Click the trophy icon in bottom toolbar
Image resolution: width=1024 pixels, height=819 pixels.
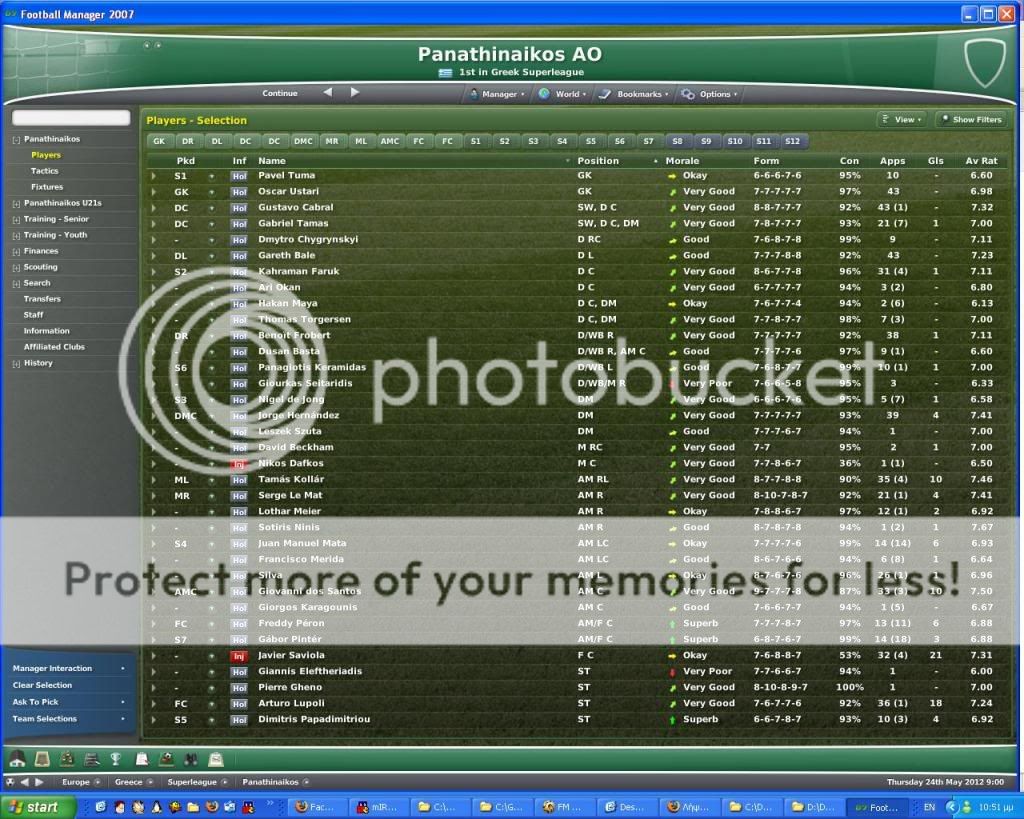tap(116, 760)
